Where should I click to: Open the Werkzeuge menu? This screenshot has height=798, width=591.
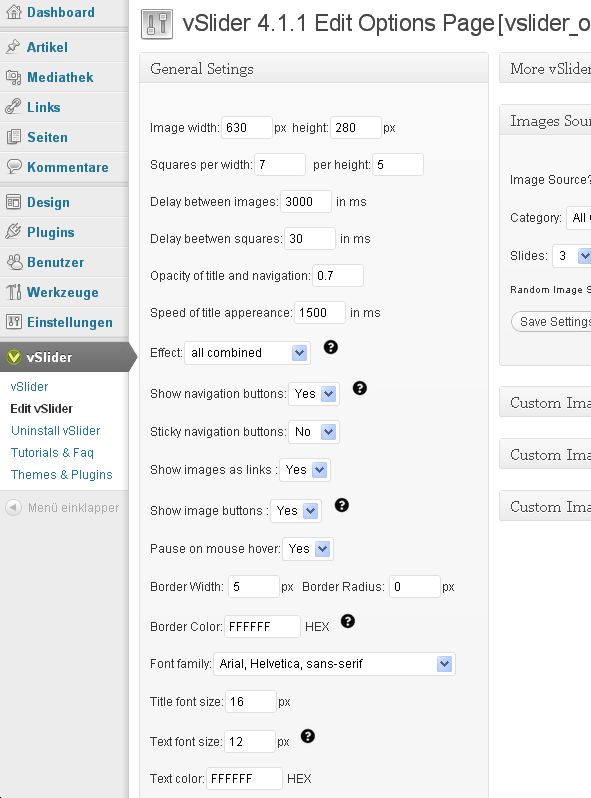click(x=64, y=292)
